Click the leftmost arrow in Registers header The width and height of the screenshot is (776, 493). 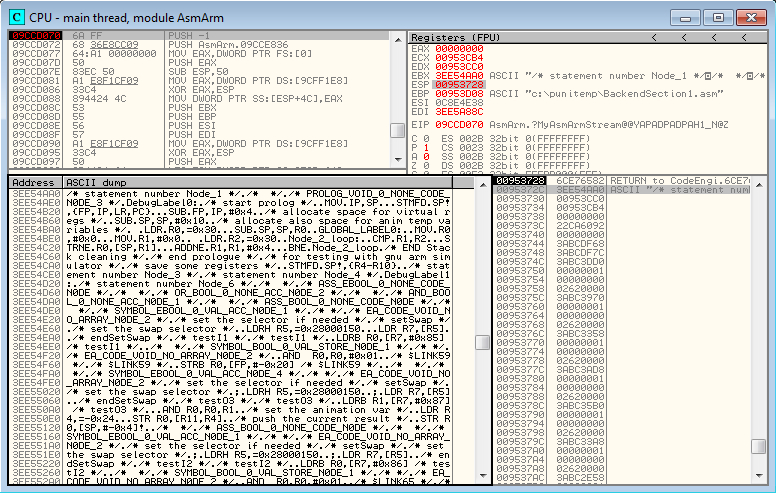(654, 38)
